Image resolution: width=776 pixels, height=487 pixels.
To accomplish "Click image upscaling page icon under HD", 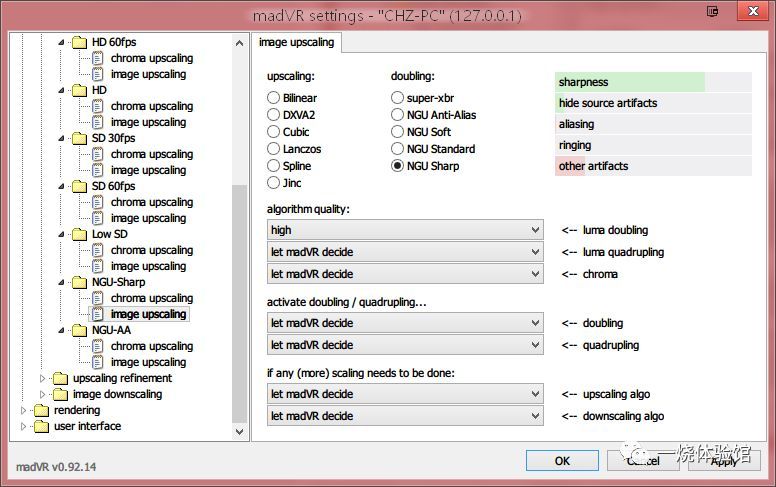I will [x=97, y=122].
